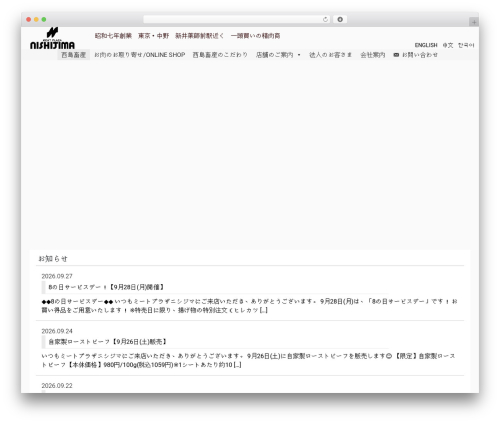
Task: Open a new tab with the plus button
Action: [474, 22]
